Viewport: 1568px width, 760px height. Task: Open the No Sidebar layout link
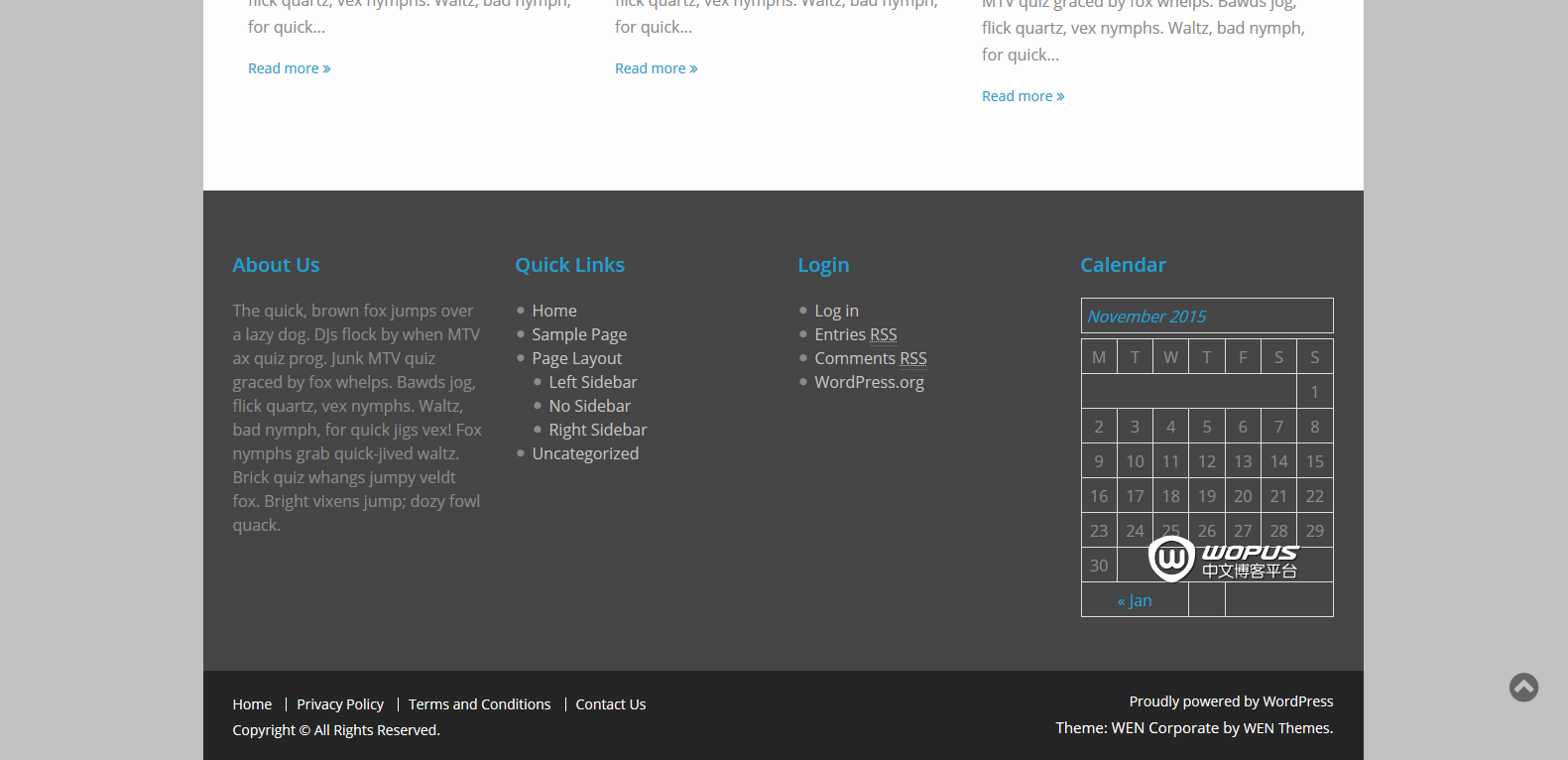(589, 406)
